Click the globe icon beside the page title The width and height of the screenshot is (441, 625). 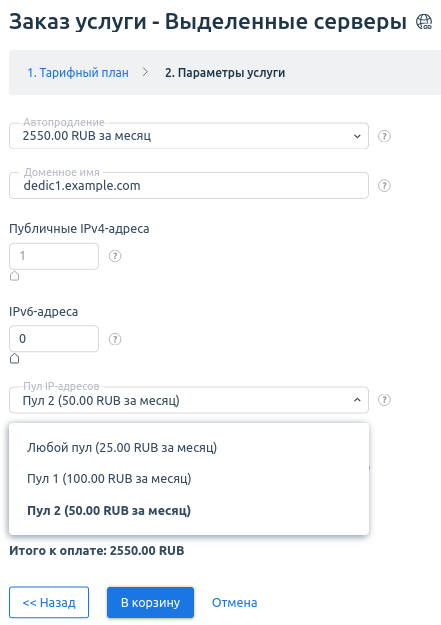pos(424,22)
